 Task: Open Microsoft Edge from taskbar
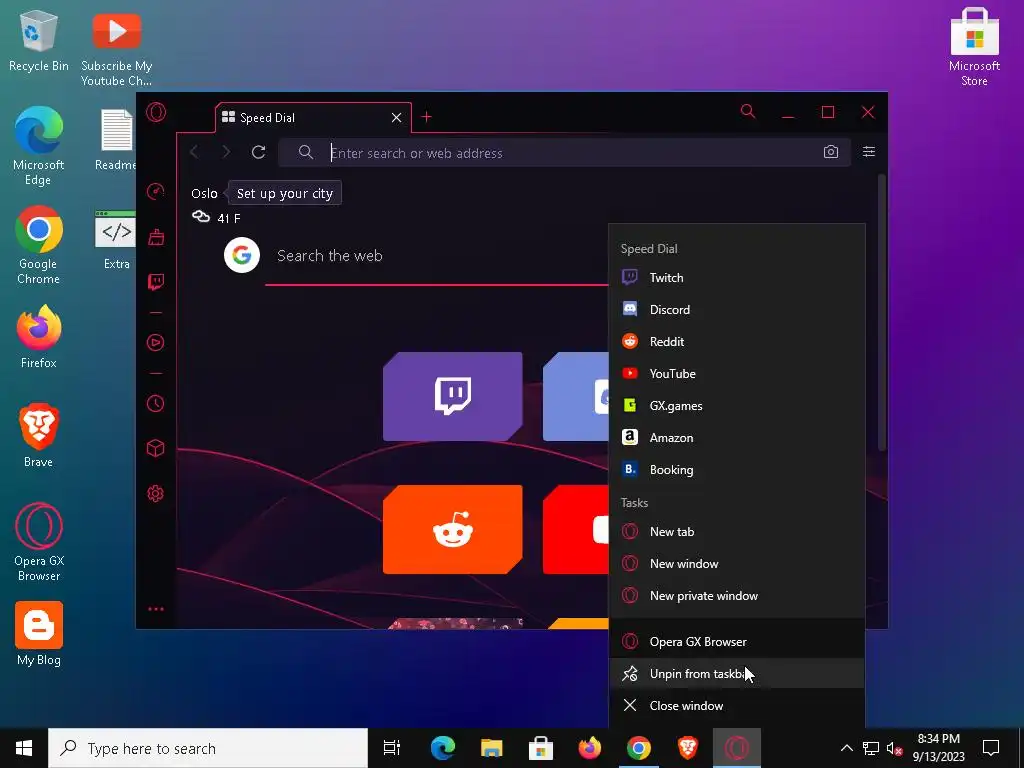pos(442,748)
